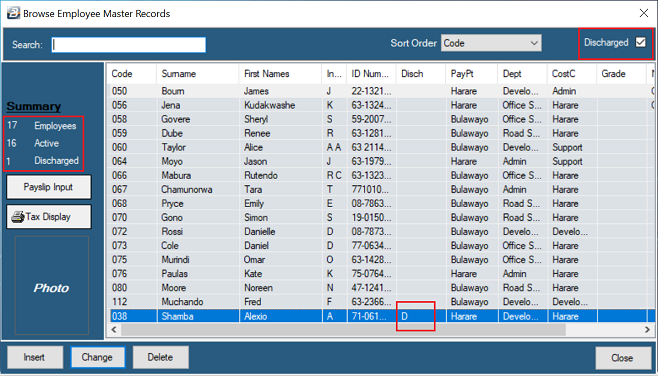Select surname Taylor
This screenshot has width=658, height=376.
(x=174, y=147)
